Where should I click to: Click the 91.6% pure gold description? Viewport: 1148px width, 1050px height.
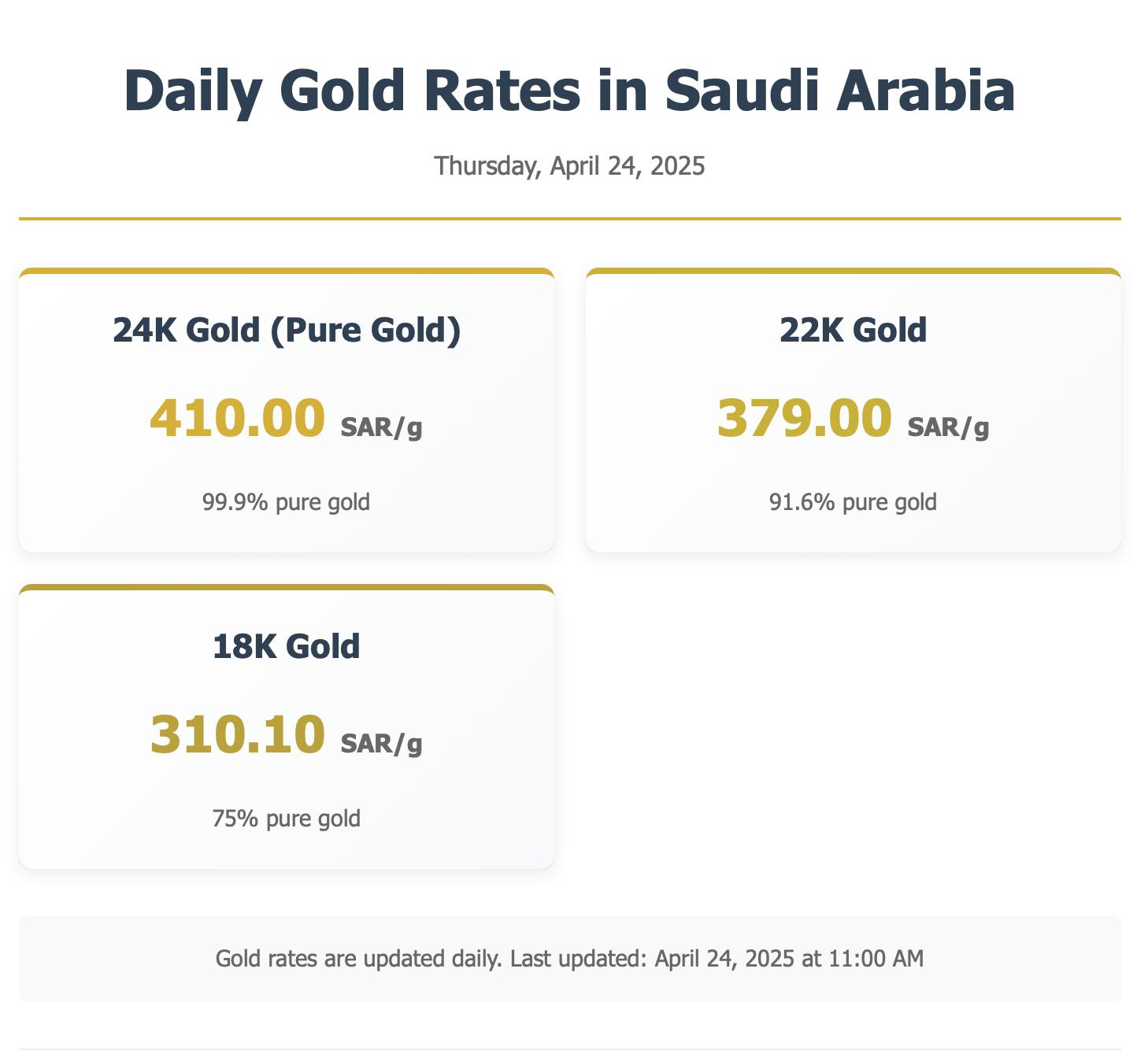[x=854, y=502]
